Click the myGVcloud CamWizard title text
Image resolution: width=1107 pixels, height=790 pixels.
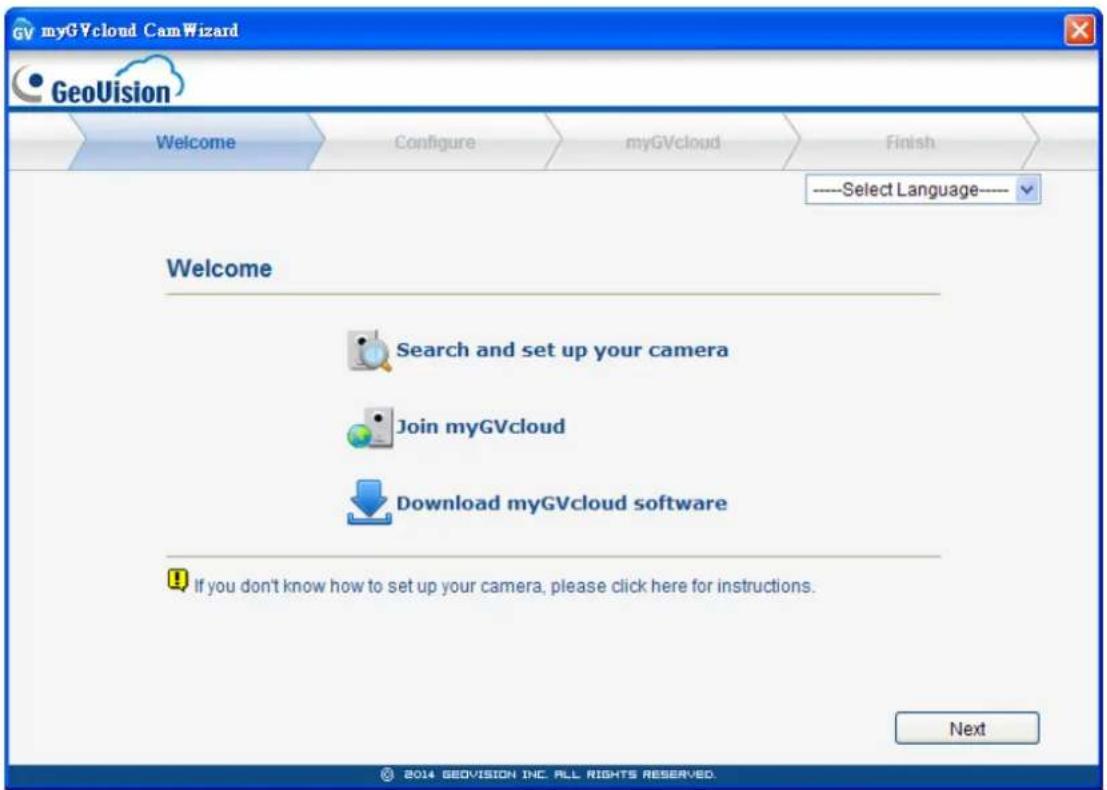(140, 30)
